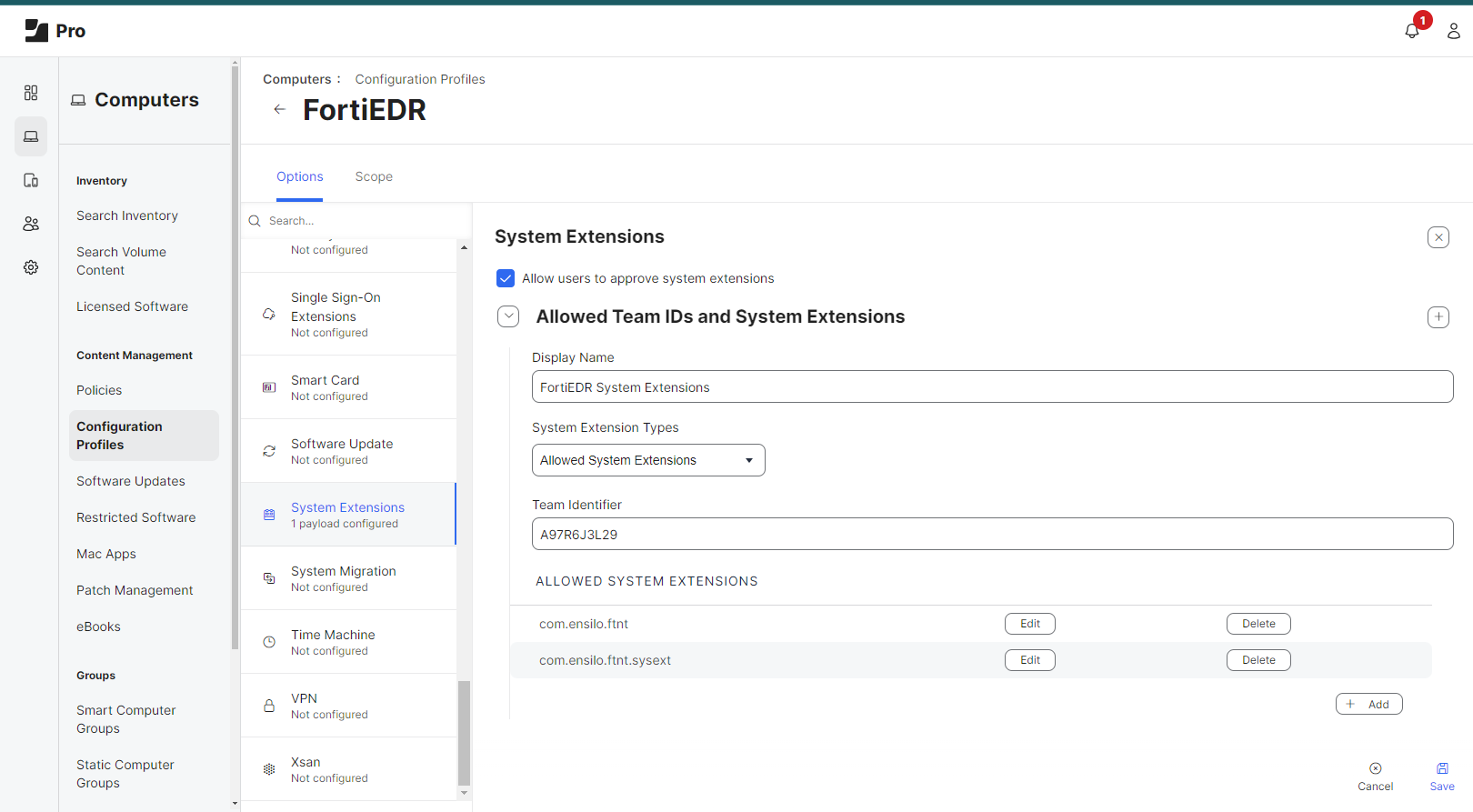This screenshot has width=1473, height=812.
Task: Select the Computers laptop icon in rail
Action: pos(31,136)
